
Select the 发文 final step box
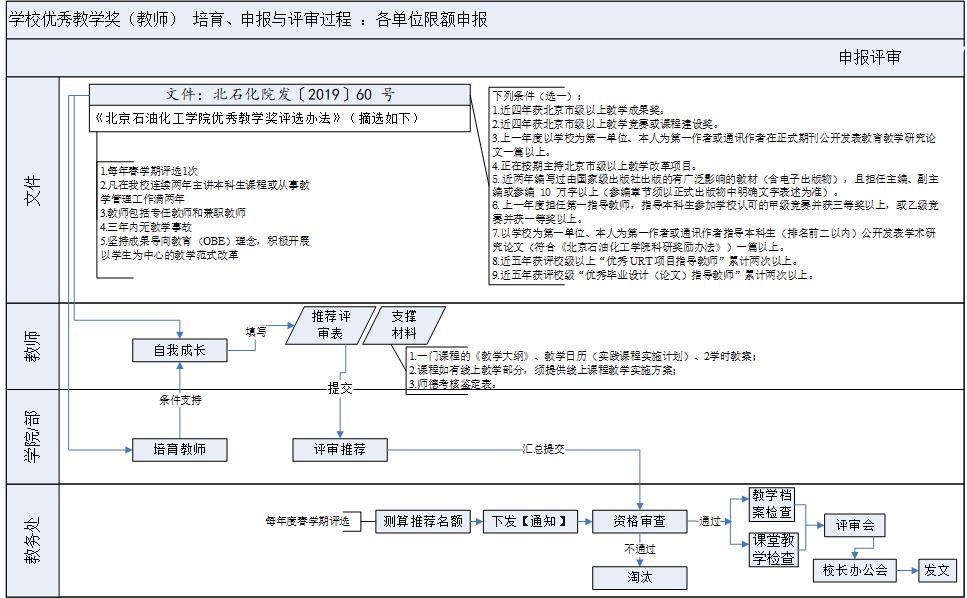coord(936,570)
